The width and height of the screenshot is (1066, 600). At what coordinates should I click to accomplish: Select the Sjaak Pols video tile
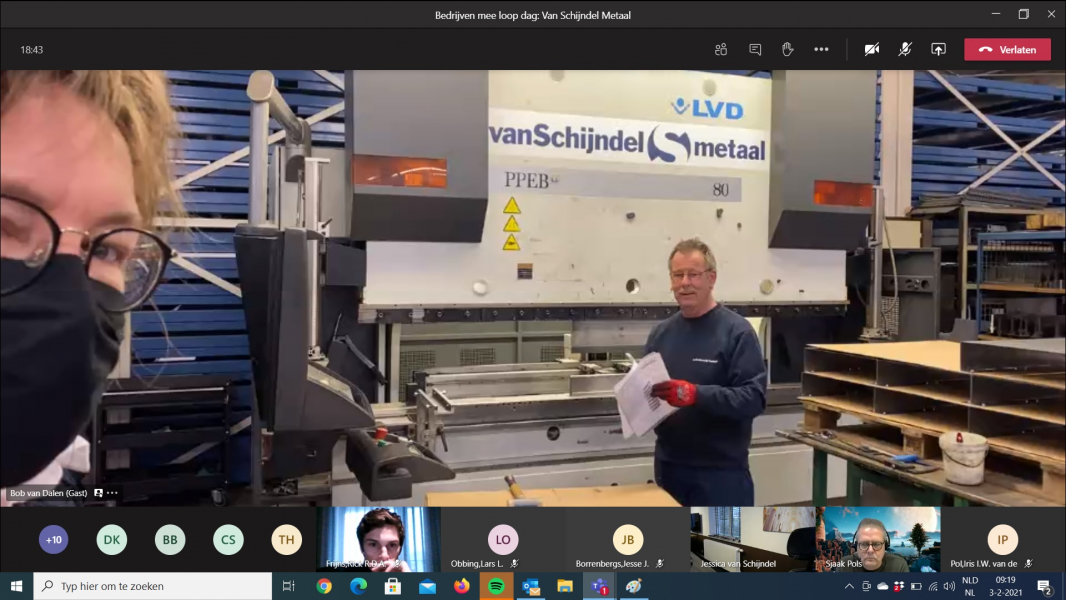pos(878,540)
